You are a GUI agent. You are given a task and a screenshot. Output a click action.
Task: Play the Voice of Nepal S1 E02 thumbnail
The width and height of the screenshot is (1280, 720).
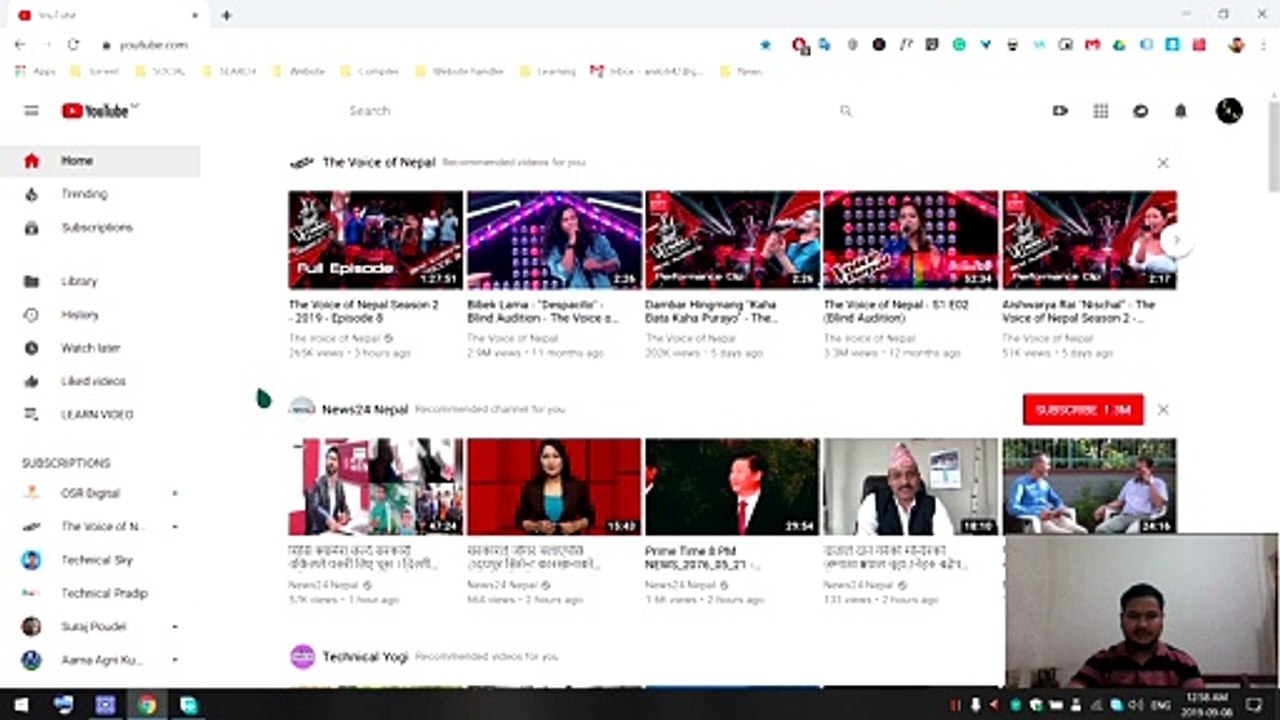[910, 240]
